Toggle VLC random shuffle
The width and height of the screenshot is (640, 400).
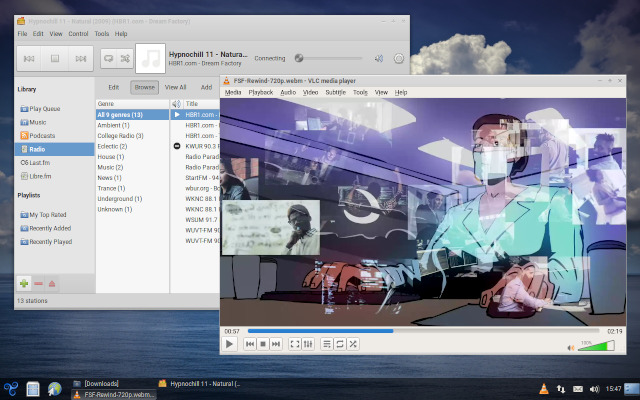[x=353, y=344]
